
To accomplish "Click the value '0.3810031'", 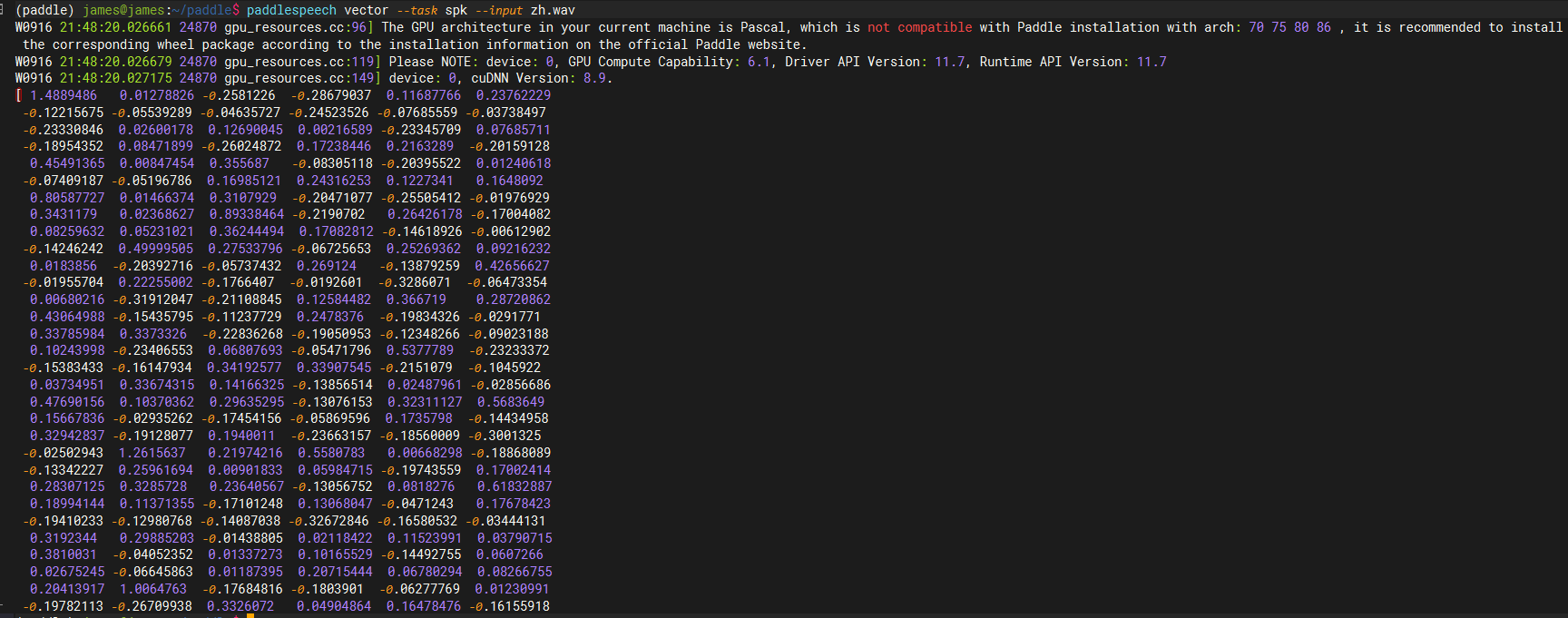I will pyautogui.click(x=64, y=554).
